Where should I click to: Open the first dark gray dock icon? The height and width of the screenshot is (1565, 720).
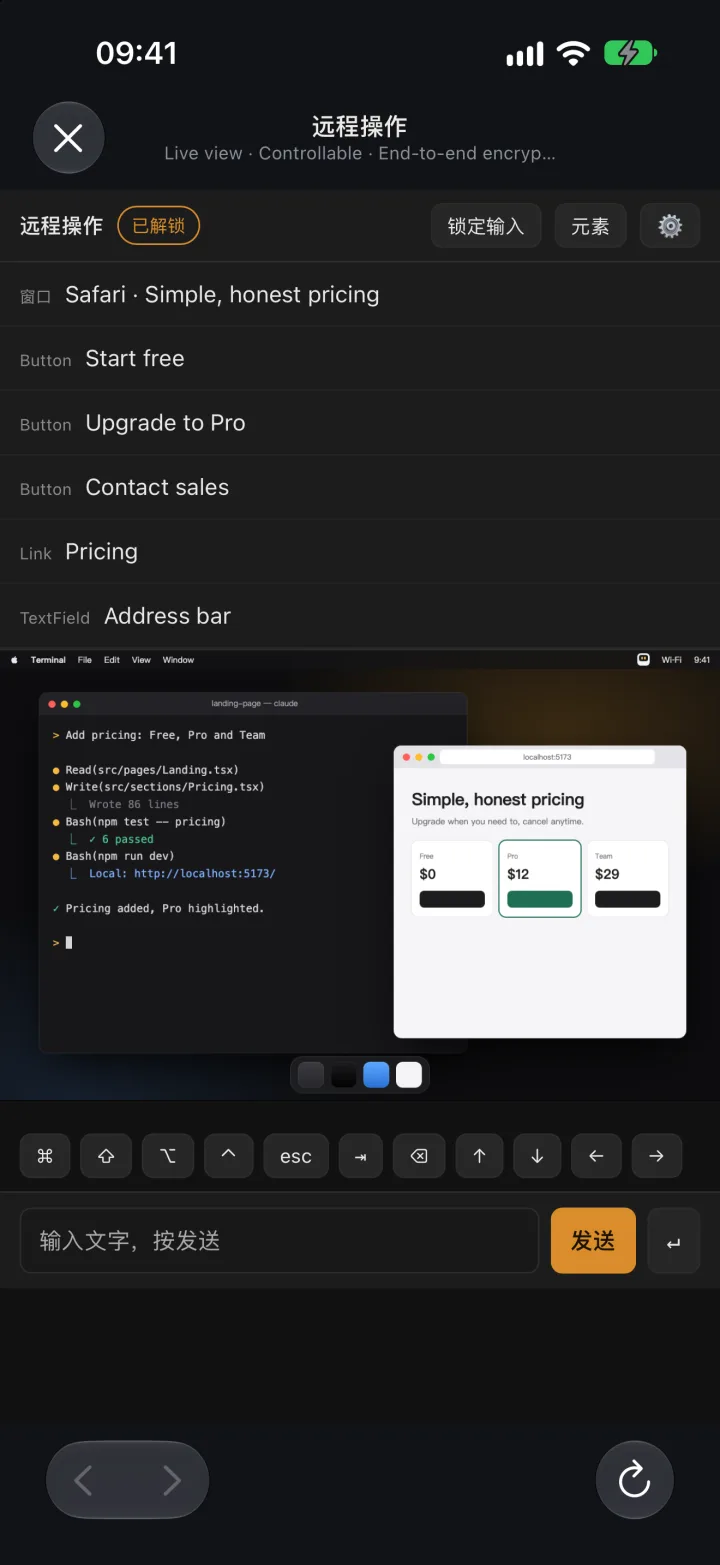[x=311, y=1075]
